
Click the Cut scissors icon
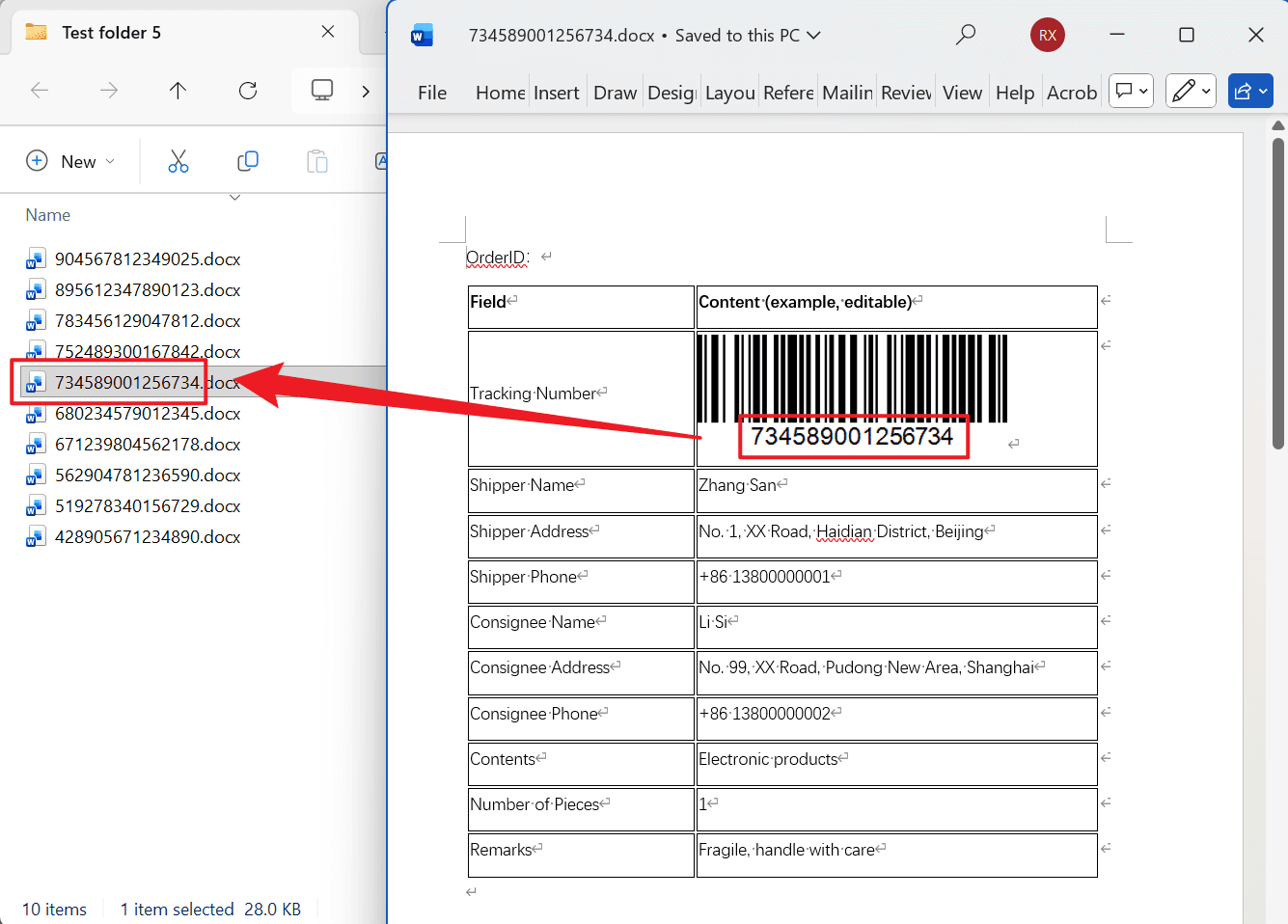pos(178,161)
